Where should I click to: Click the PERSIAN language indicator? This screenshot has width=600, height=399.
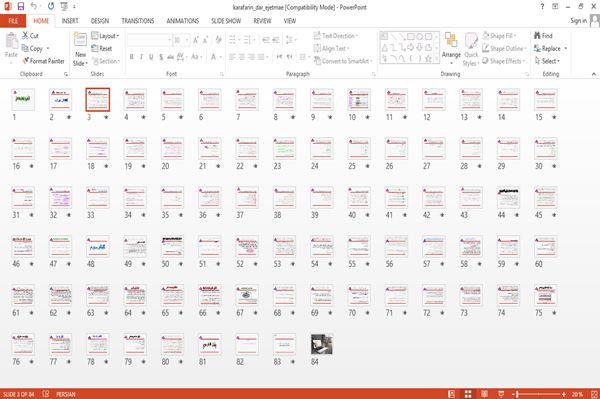pyautogui.click(x=66, y=394)
